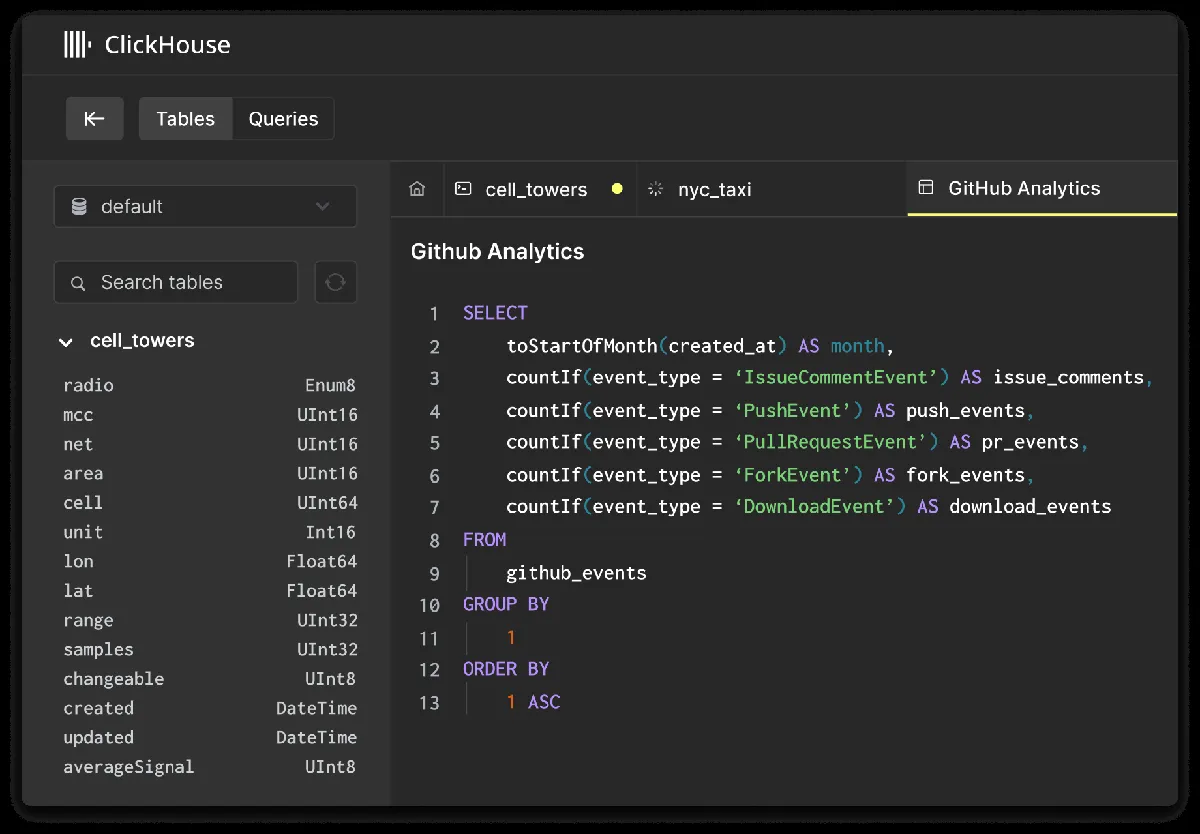Select the net column row
This screenshot has height=834, width=1200.
click(210, 444)
